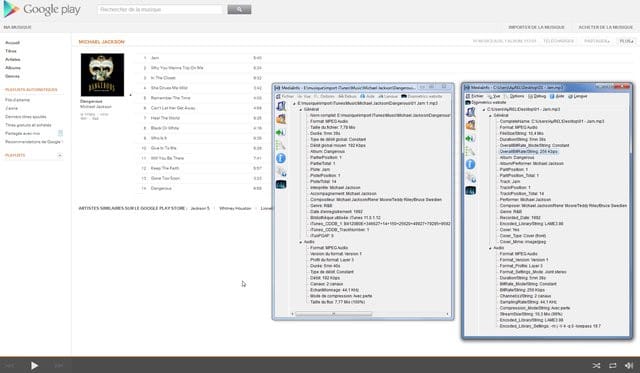Click the dark website icon in the iTunes-path MediaInfo sidebar
This screenshot has height=373, width=640.
281,184
